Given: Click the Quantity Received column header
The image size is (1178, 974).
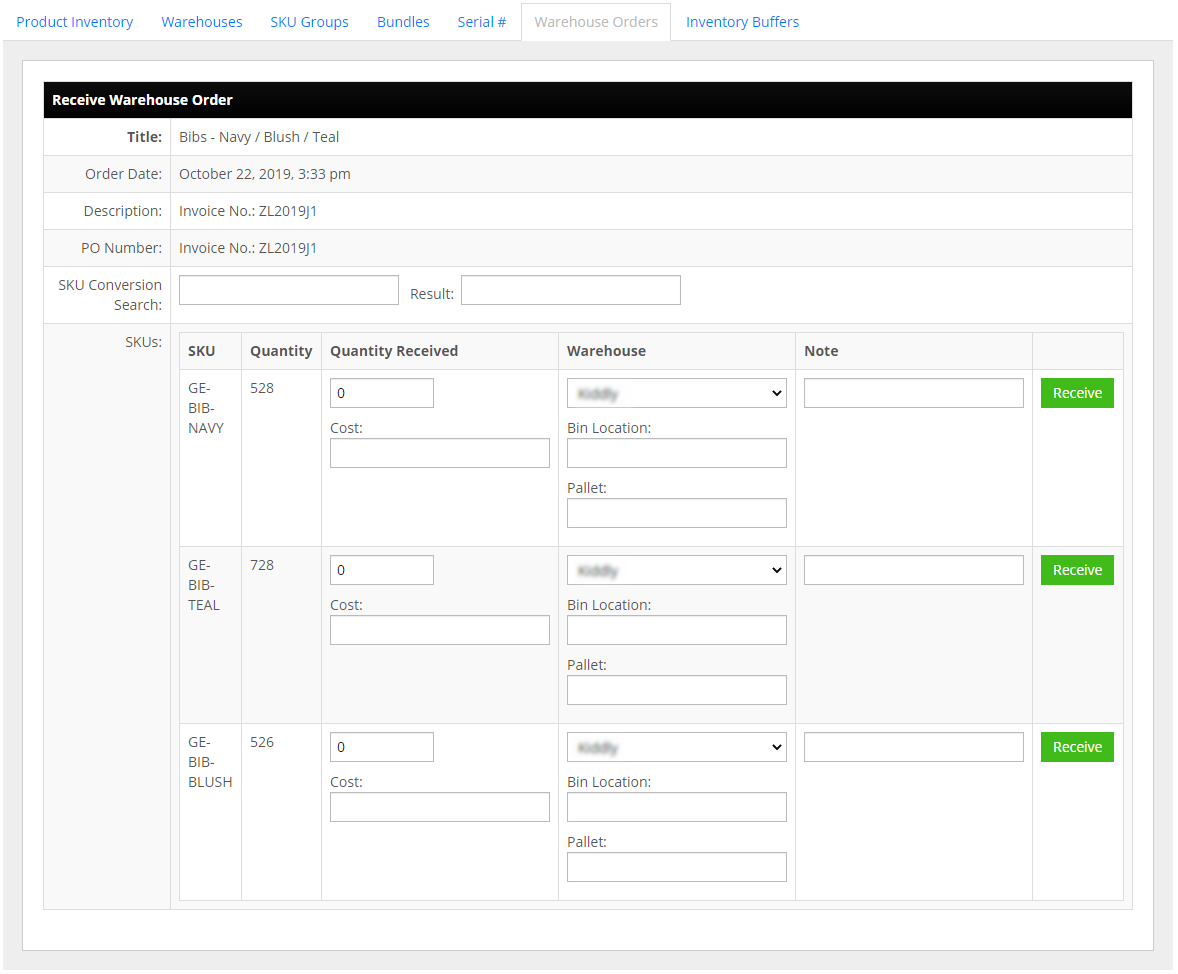Looking at the screenshot, I should [x=394, y=351].
